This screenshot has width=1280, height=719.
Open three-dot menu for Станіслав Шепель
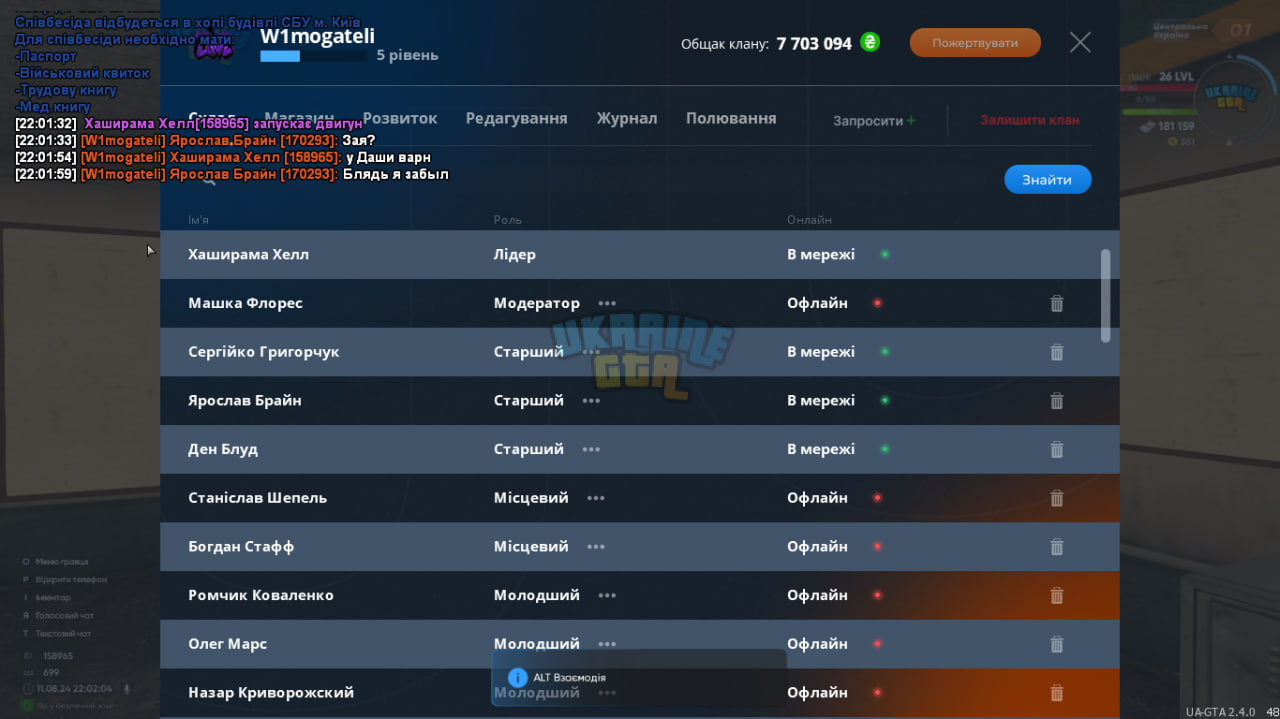(596, 498)
